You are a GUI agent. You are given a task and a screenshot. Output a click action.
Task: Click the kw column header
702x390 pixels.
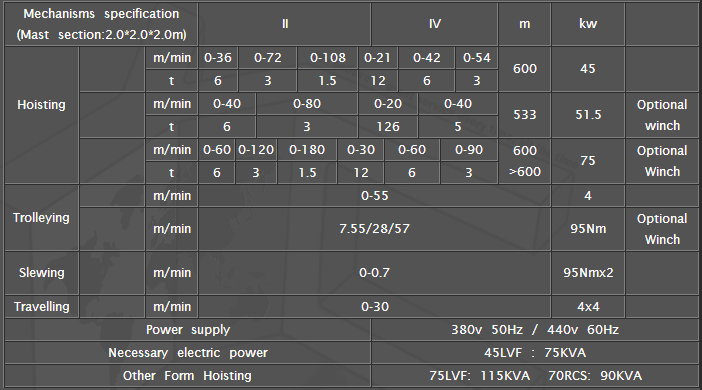coord(588,24)
